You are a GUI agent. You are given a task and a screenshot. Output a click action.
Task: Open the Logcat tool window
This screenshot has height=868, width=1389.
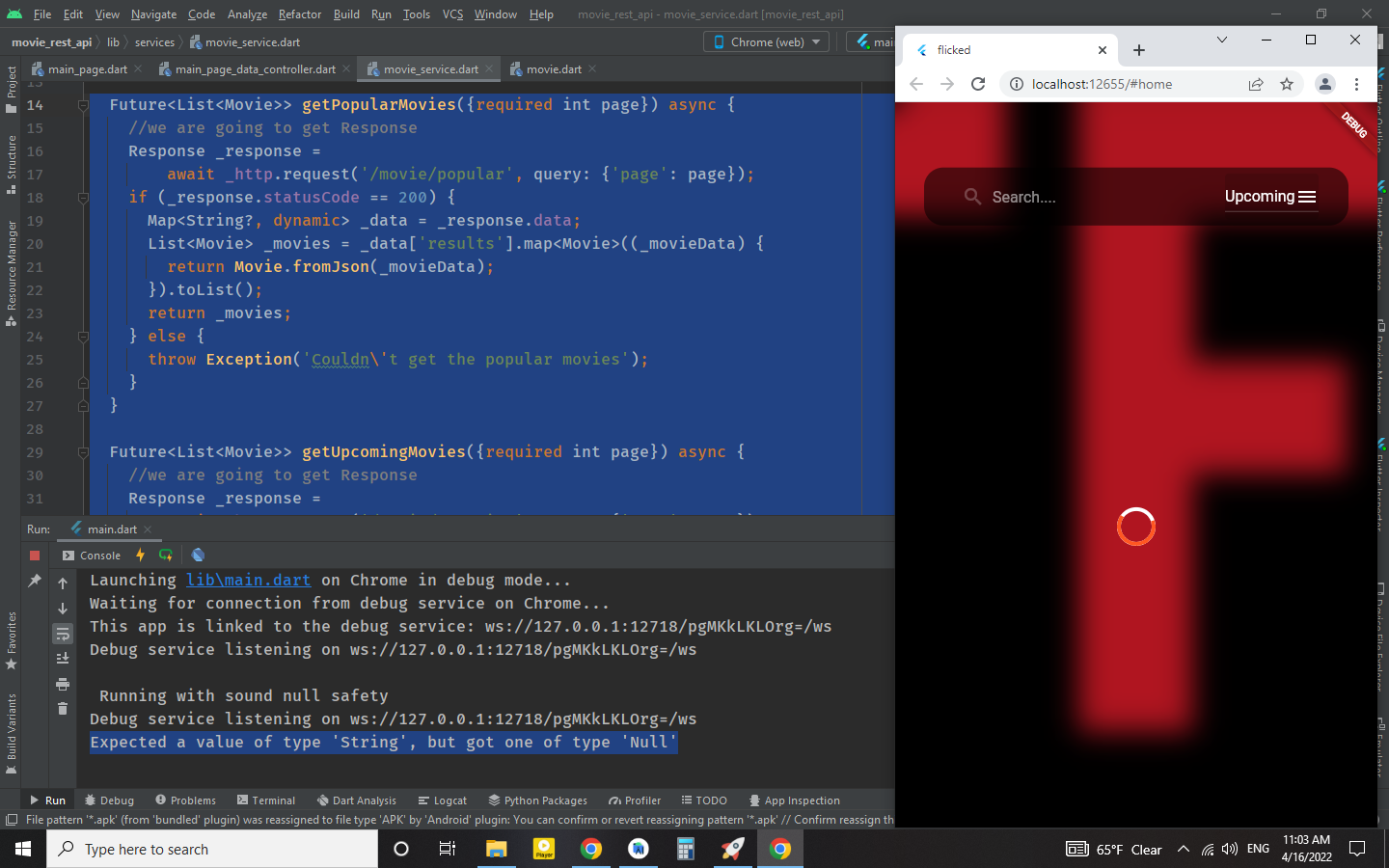click(443, 800)
